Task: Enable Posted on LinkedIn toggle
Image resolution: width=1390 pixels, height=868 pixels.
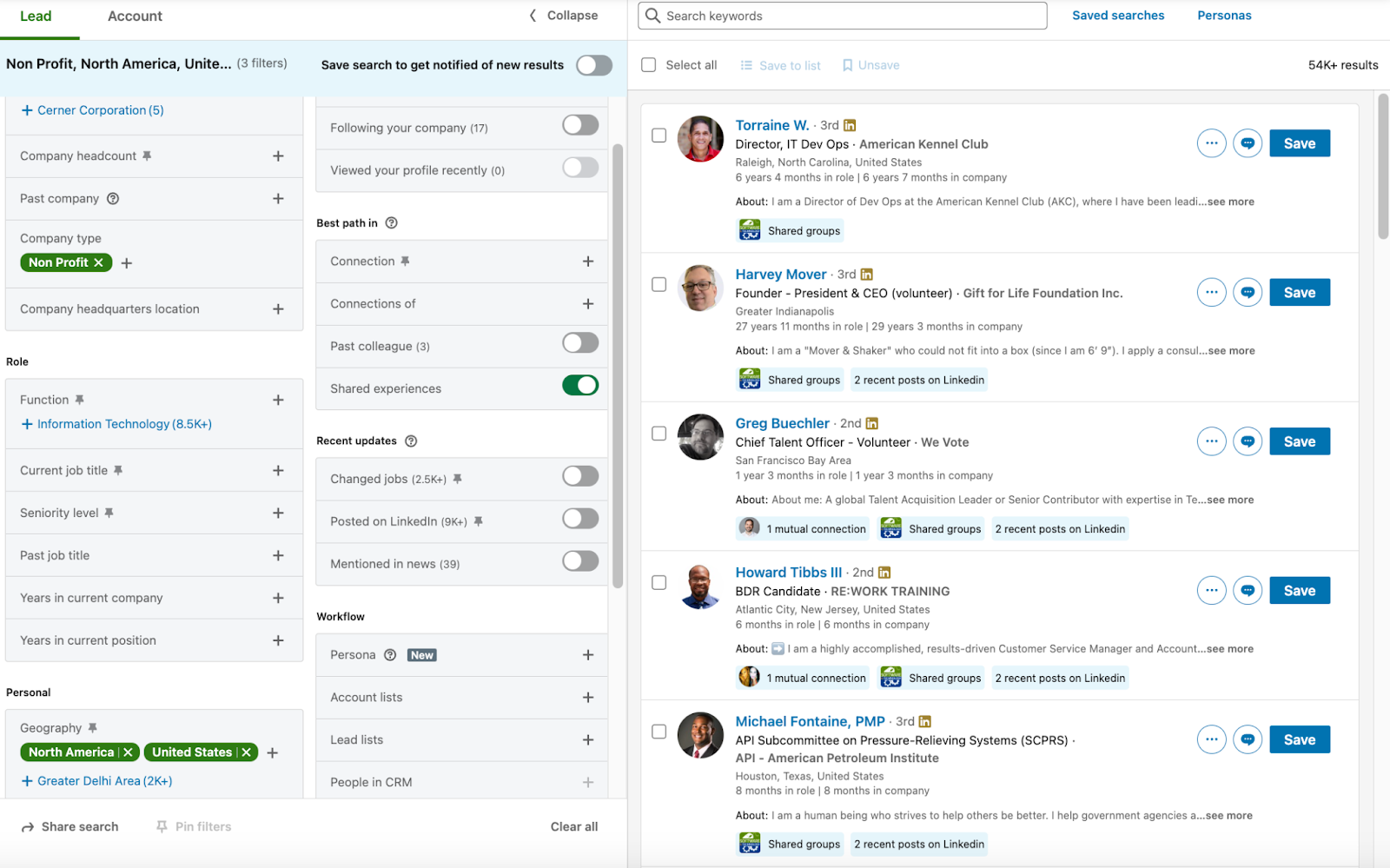Action: click(580, 519)
